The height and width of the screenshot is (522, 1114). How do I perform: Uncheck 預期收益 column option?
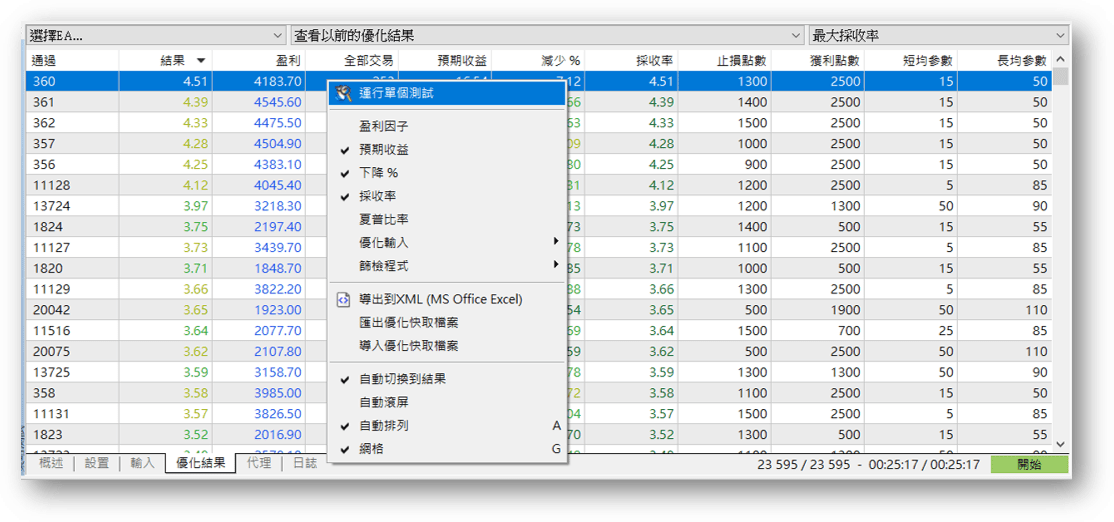coord(446,150)
